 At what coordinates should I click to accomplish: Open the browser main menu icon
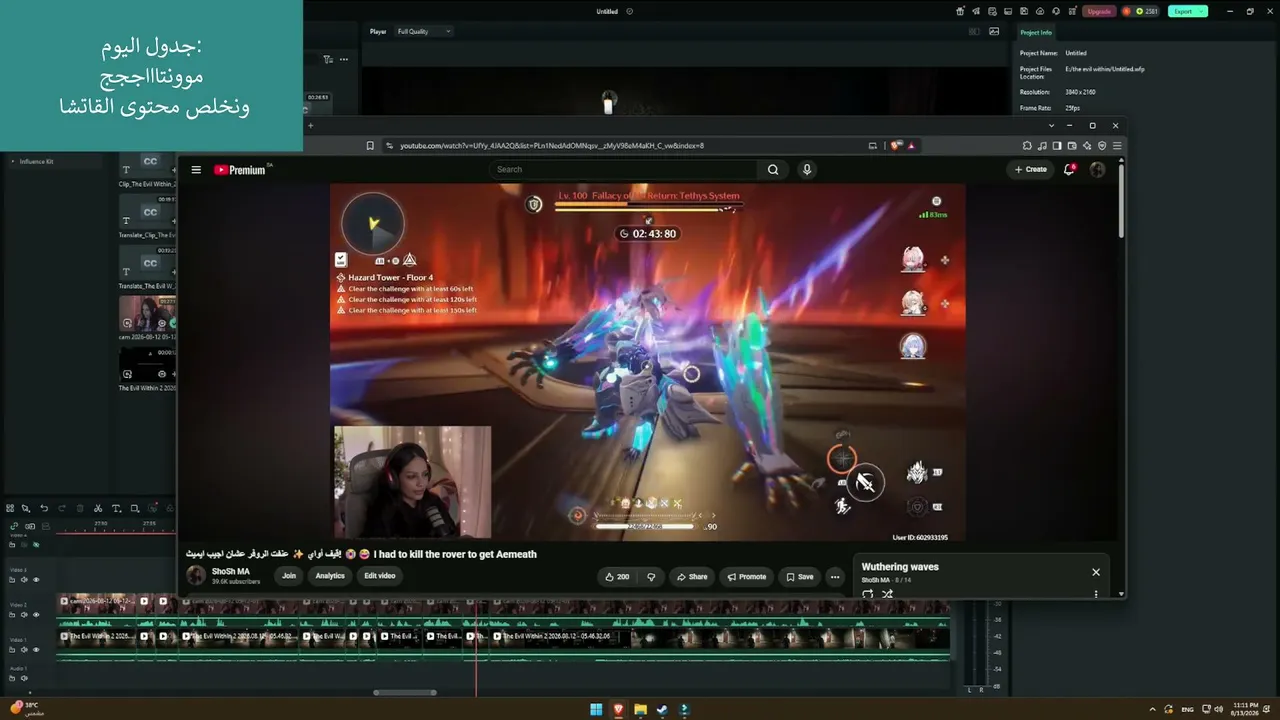coord(1116,146)
